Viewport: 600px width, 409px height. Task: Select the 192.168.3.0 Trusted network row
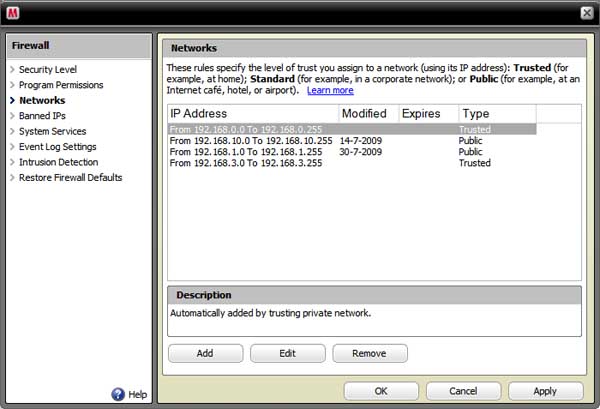246,163
